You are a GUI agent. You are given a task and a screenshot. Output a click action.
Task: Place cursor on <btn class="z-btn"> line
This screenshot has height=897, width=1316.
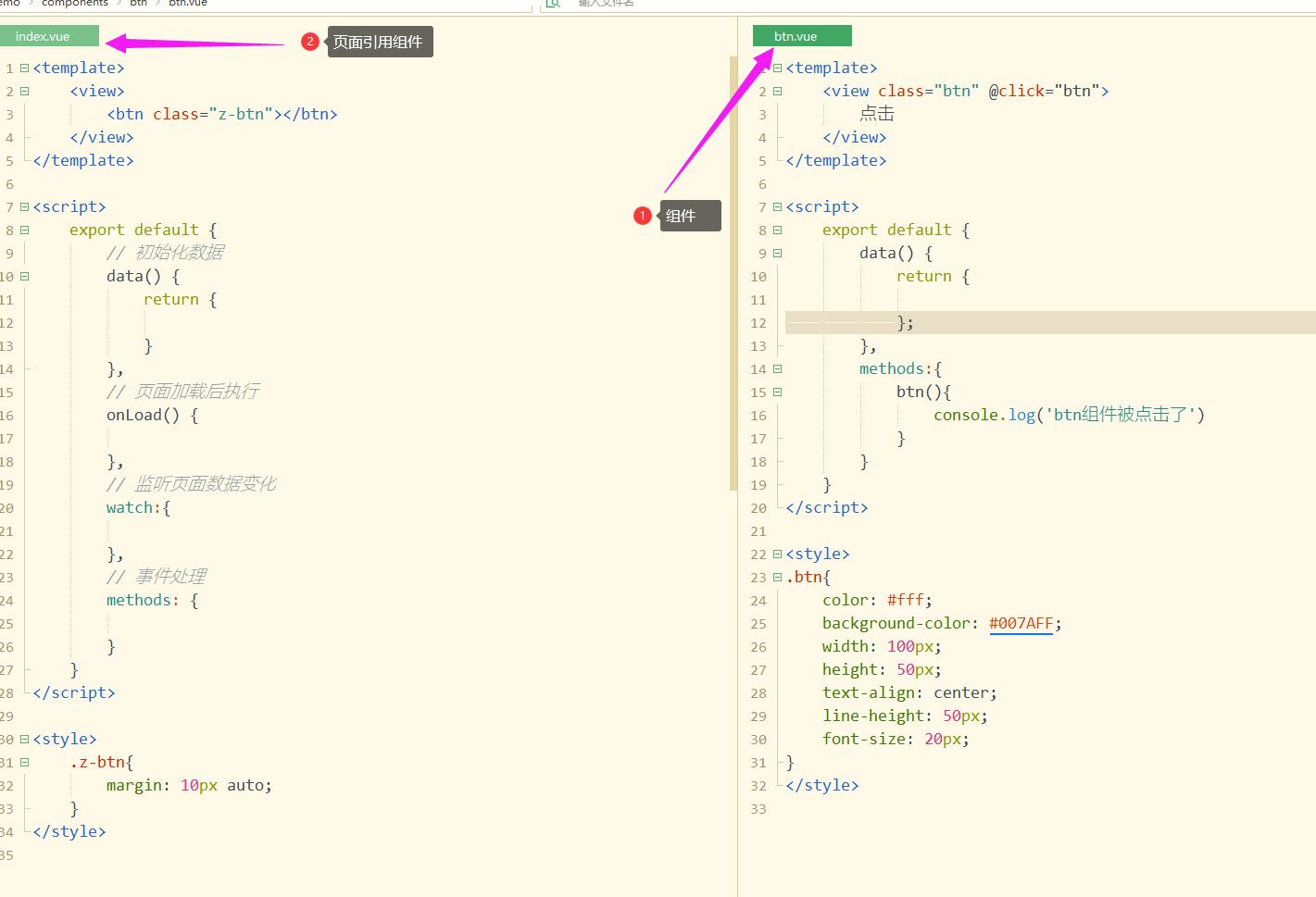click(x=222, y=114)
